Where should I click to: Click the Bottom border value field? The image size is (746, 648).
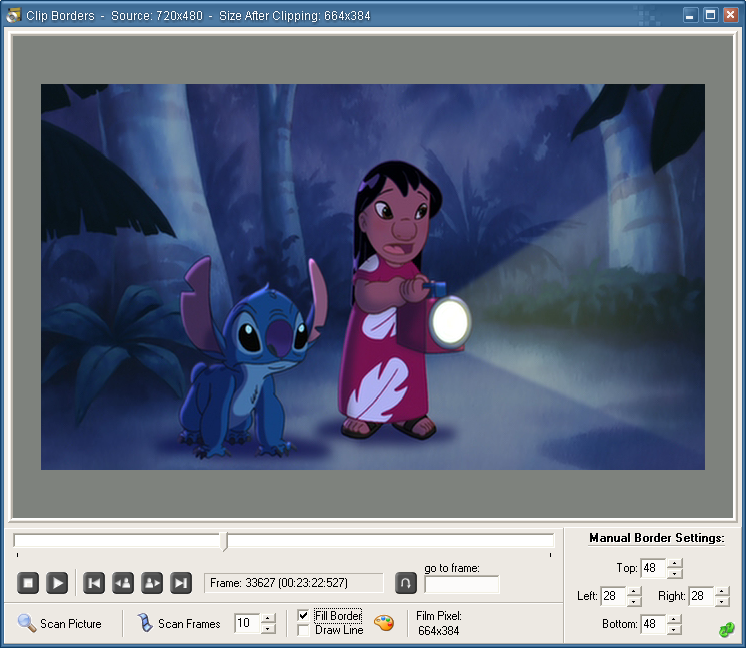tap(653, 624)
